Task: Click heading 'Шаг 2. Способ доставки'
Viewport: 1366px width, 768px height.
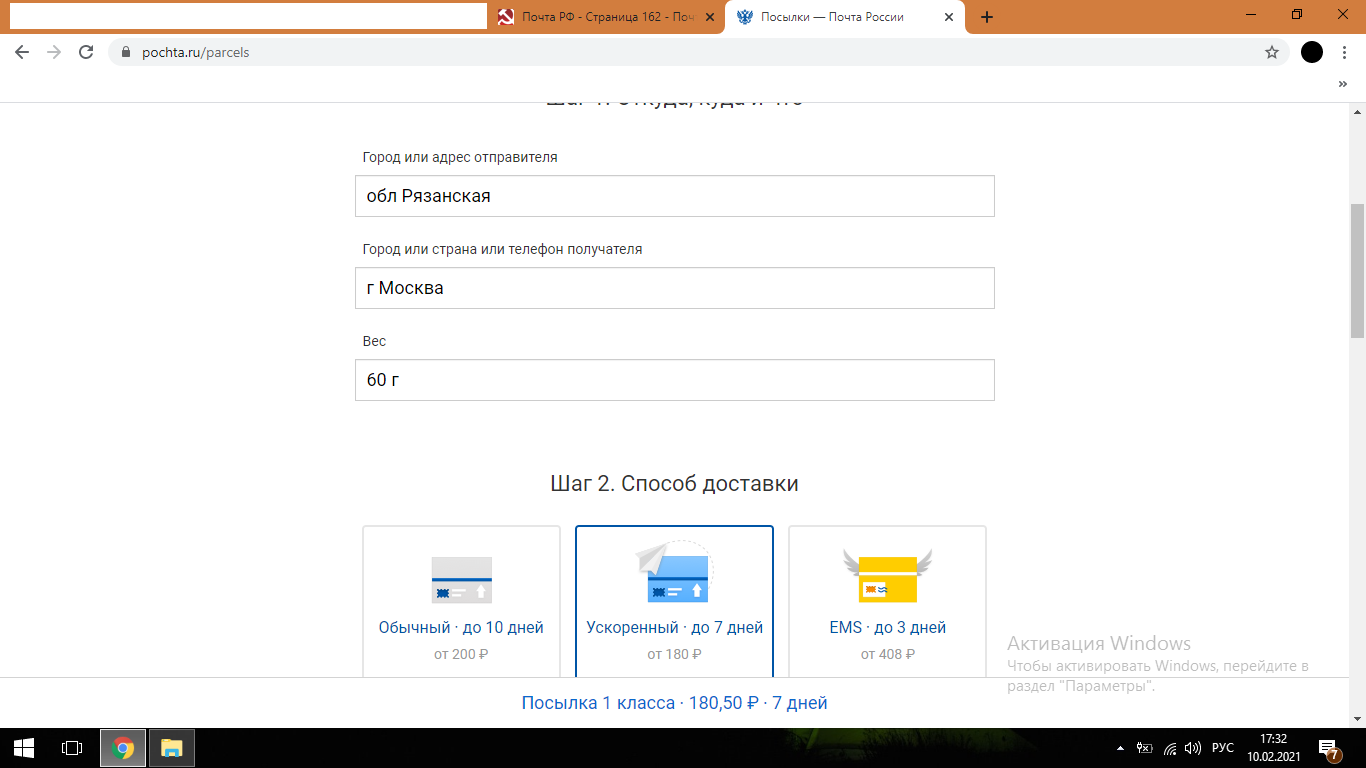Action: pyautogui.click(x=675, y=484)
